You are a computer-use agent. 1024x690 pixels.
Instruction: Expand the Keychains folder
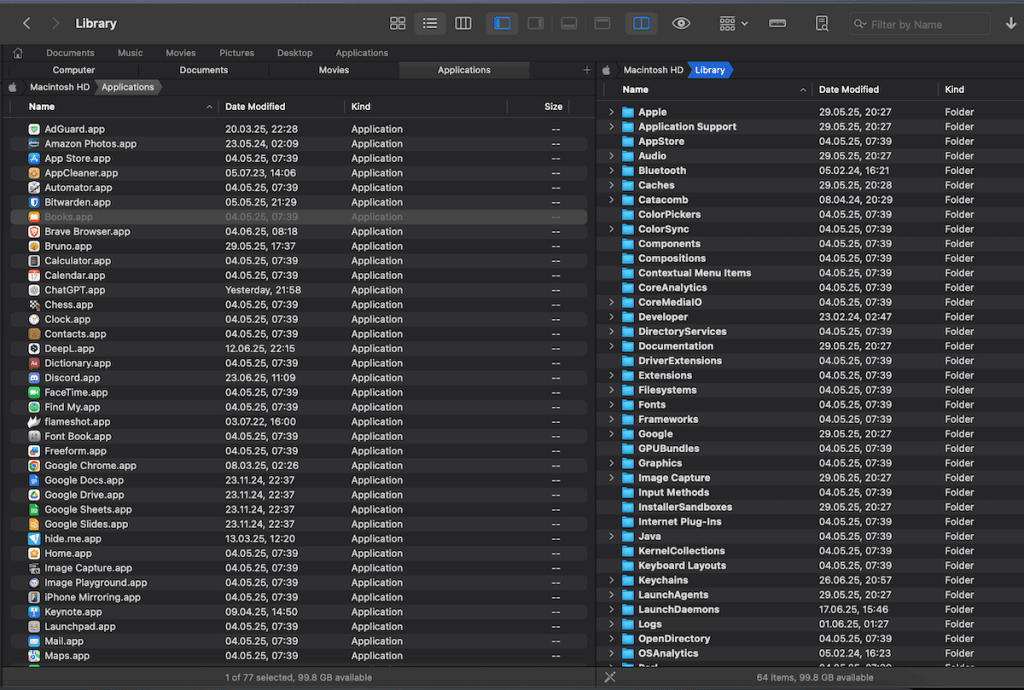(611, 580)
